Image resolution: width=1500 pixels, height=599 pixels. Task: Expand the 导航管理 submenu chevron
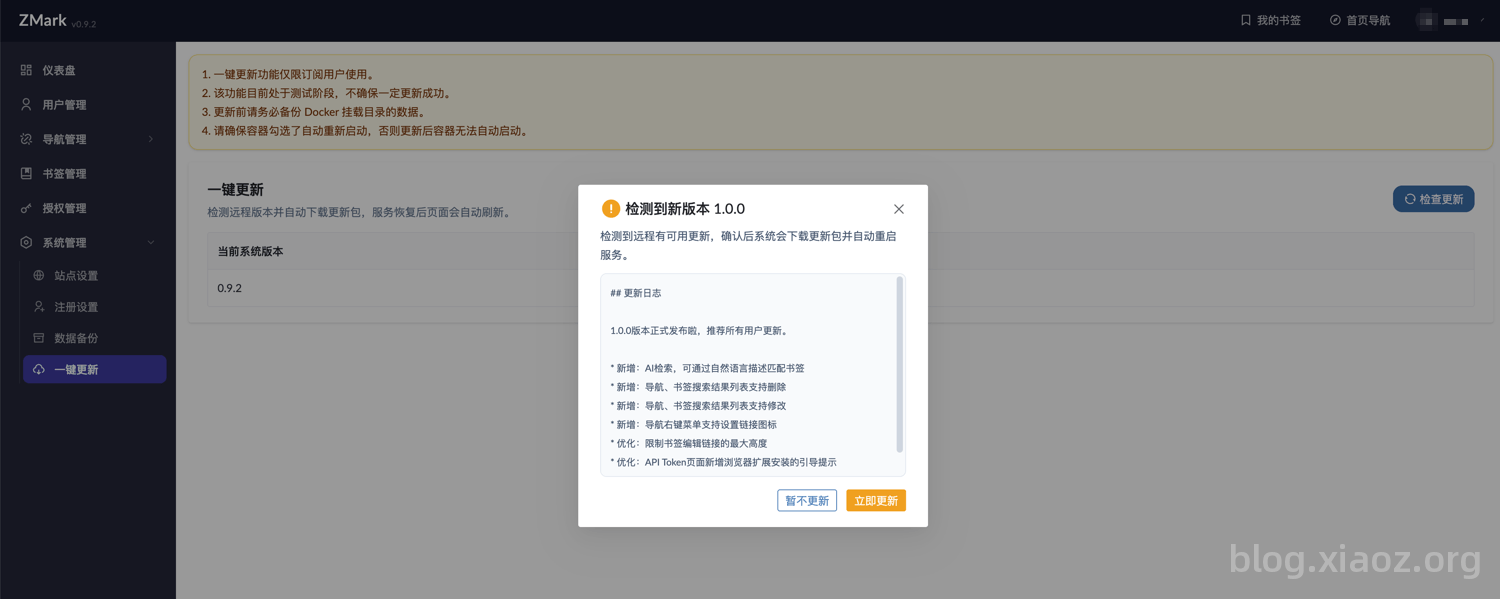[151, 139]
